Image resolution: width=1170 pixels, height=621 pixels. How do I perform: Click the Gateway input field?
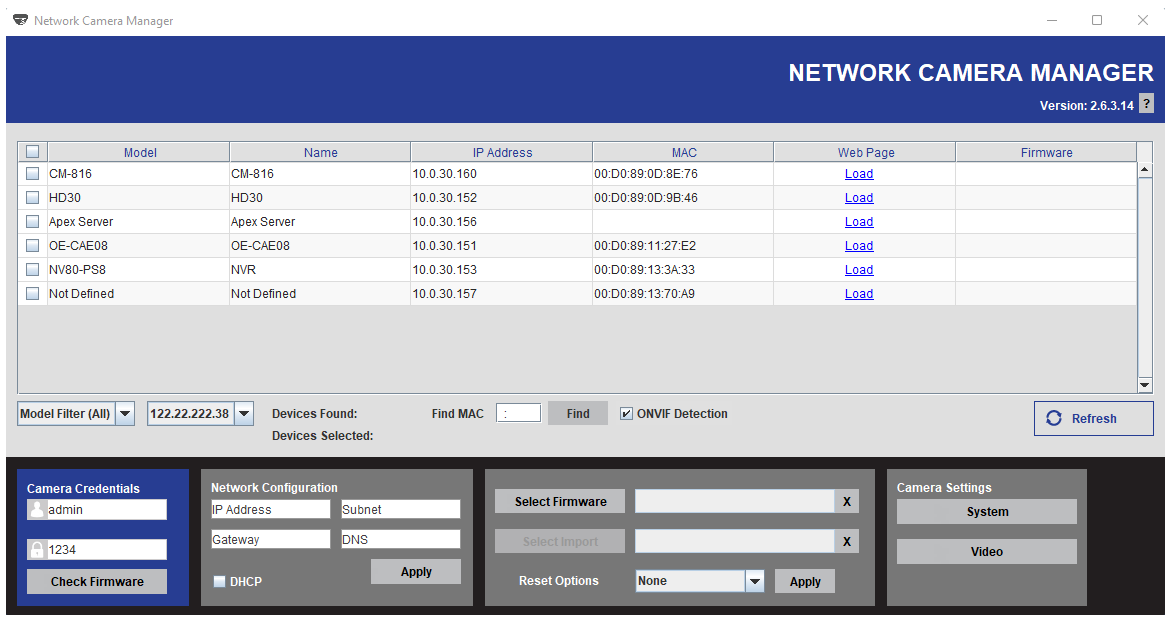[270, 539]
